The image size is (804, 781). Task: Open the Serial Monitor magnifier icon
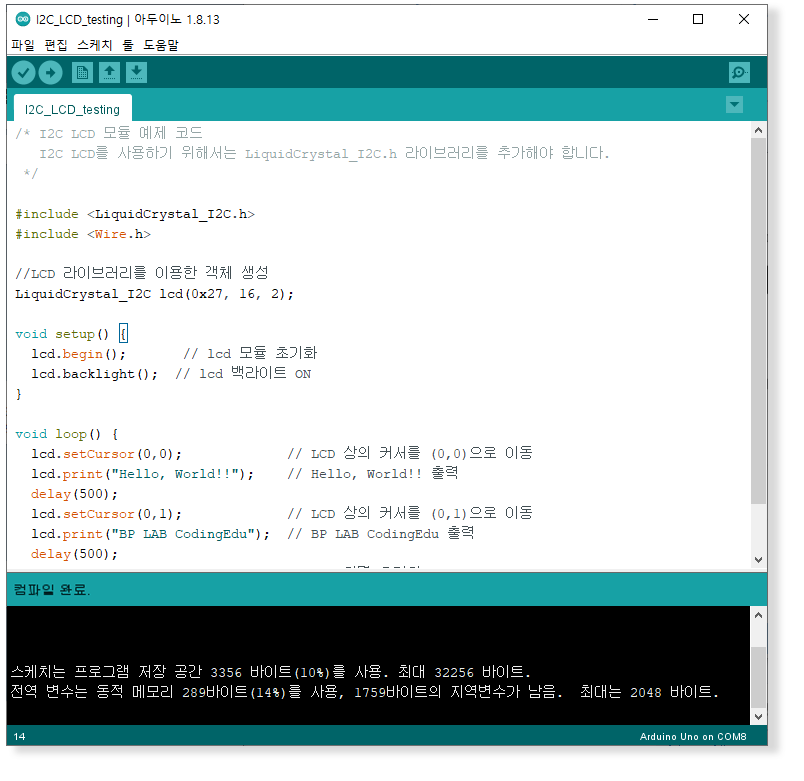pos(739,73)
